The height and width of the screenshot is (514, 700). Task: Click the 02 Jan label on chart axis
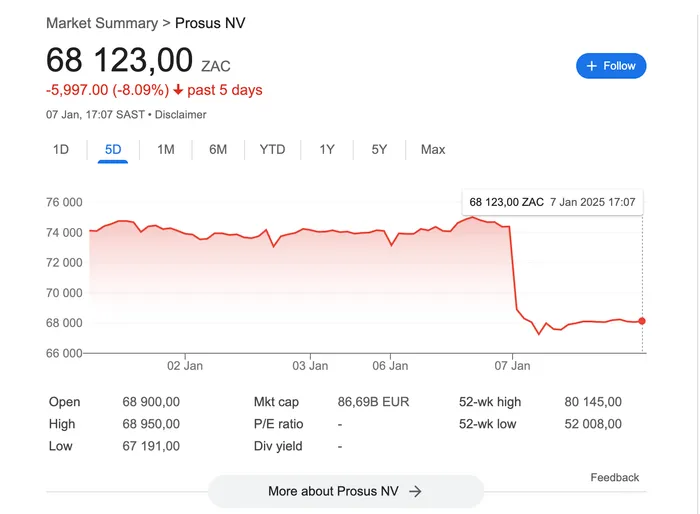tap(185, 366)
